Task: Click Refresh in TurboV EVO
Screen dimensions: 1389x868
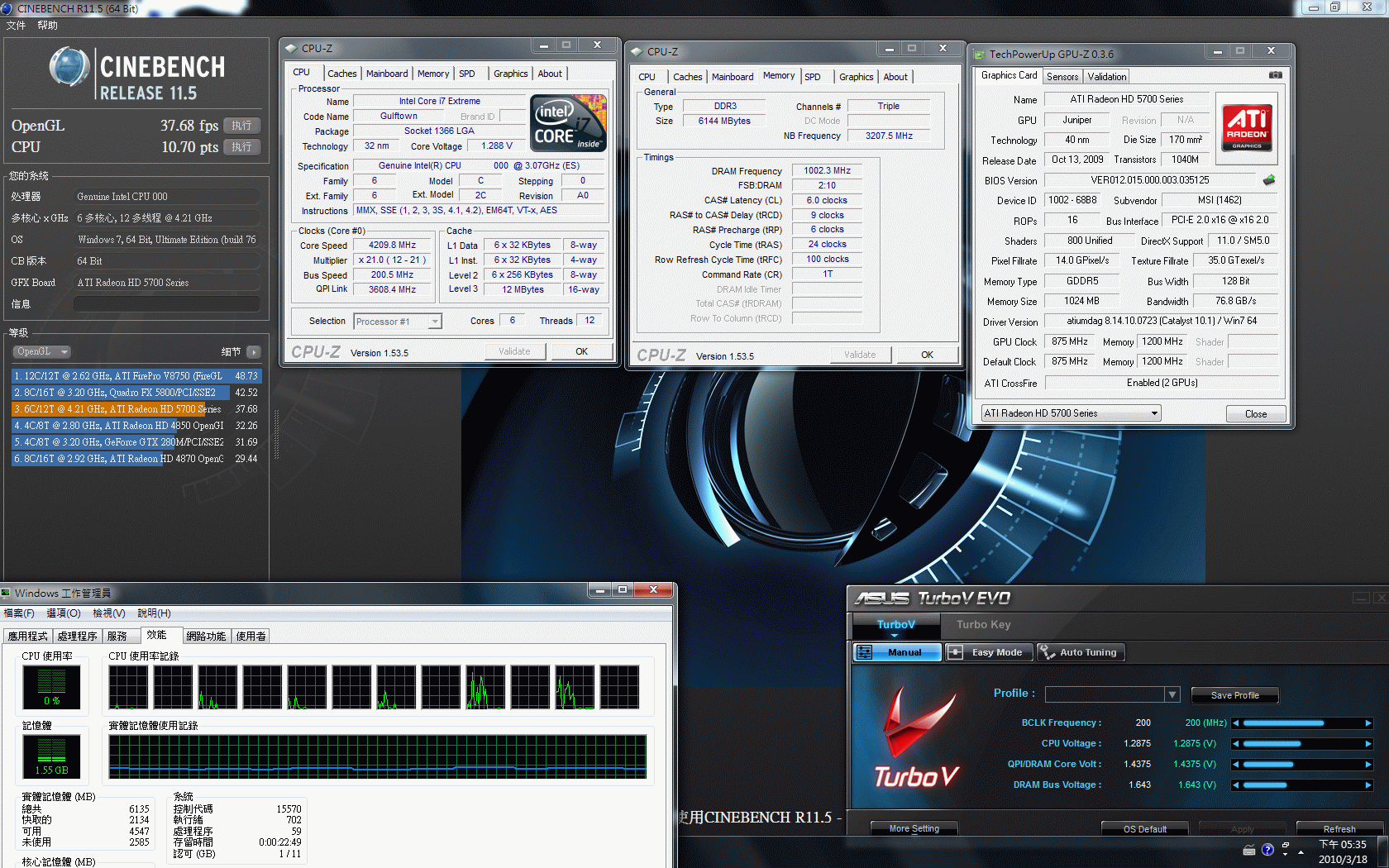Action: tap(1339, 828)
